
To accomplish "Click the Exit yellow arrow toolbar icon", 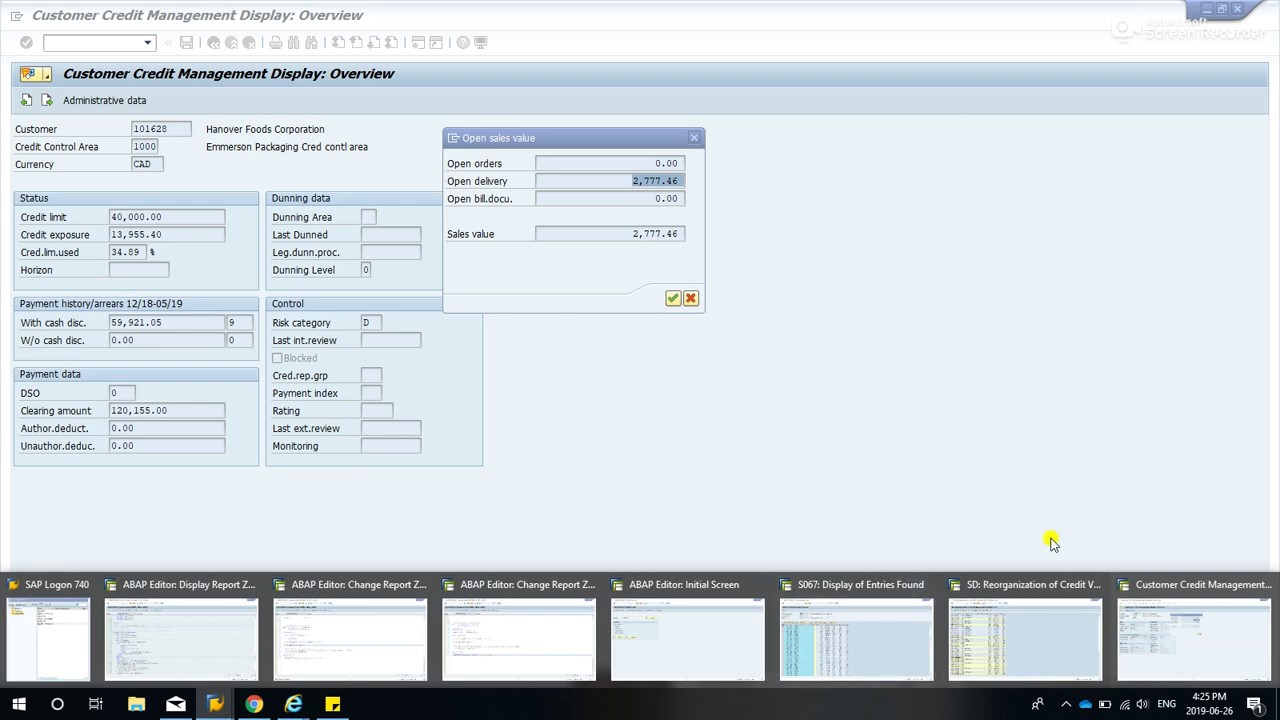I will click(x=231, y=42).
